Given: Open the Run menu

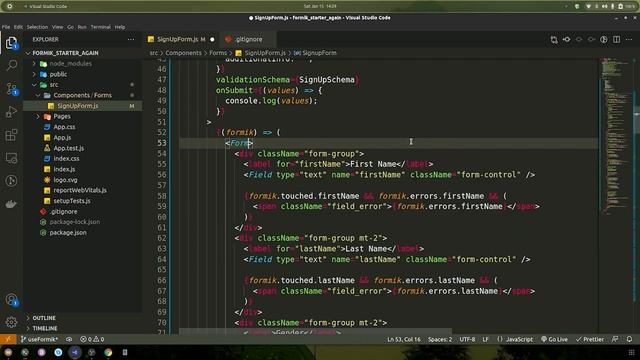Looking at the screenshot, I should (x=82, y=27).
